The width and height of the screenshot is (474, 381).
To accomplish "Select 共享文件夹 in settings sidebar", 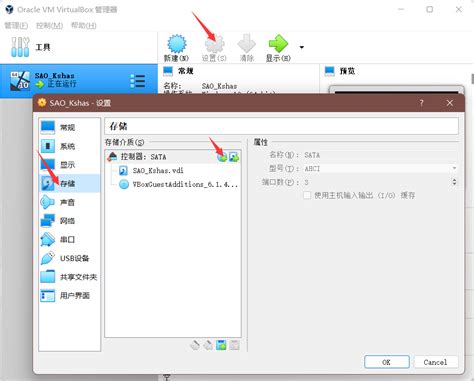I will click(70, 277).
